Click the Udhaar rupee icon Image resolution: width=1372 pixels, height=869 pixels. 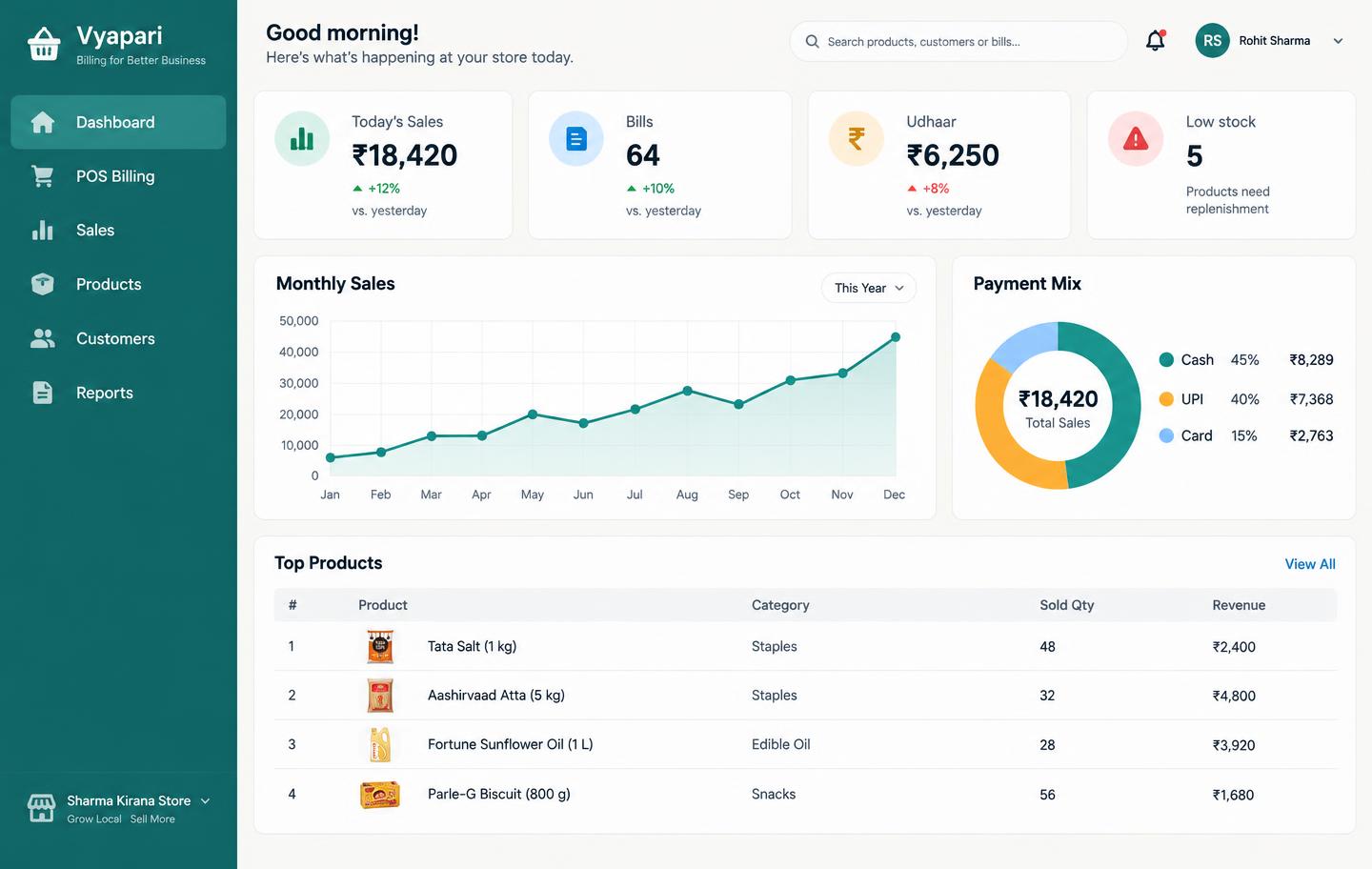click(857, 139)
